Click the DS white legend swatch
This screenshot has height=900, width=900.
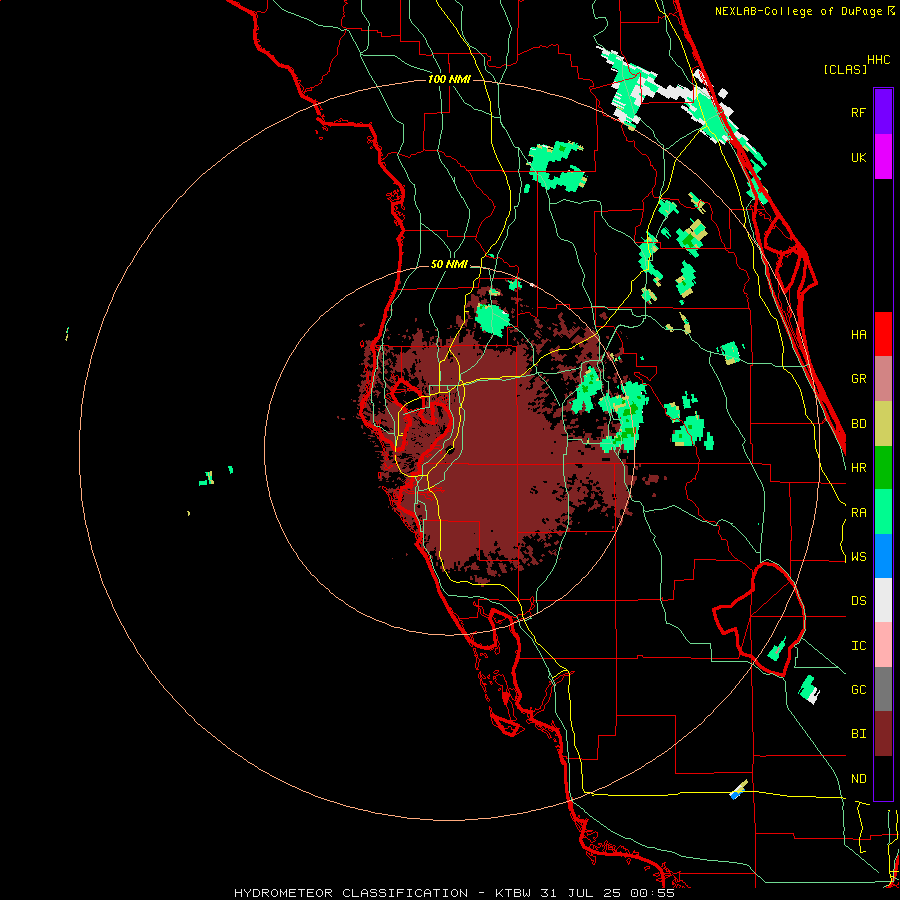[883, 600]
